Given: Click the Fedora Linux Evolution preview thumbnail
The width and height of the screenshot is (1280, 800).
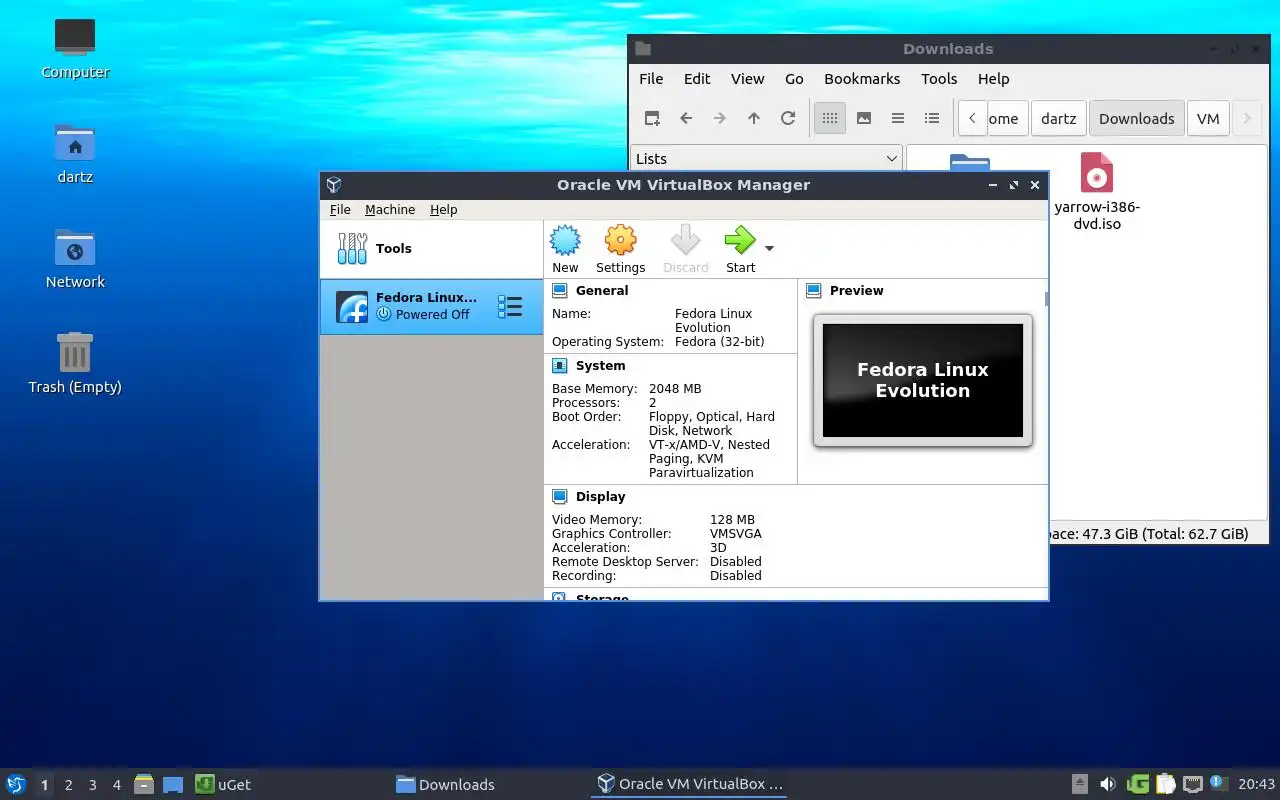Looking at the screenshot, I should point(922,380).
